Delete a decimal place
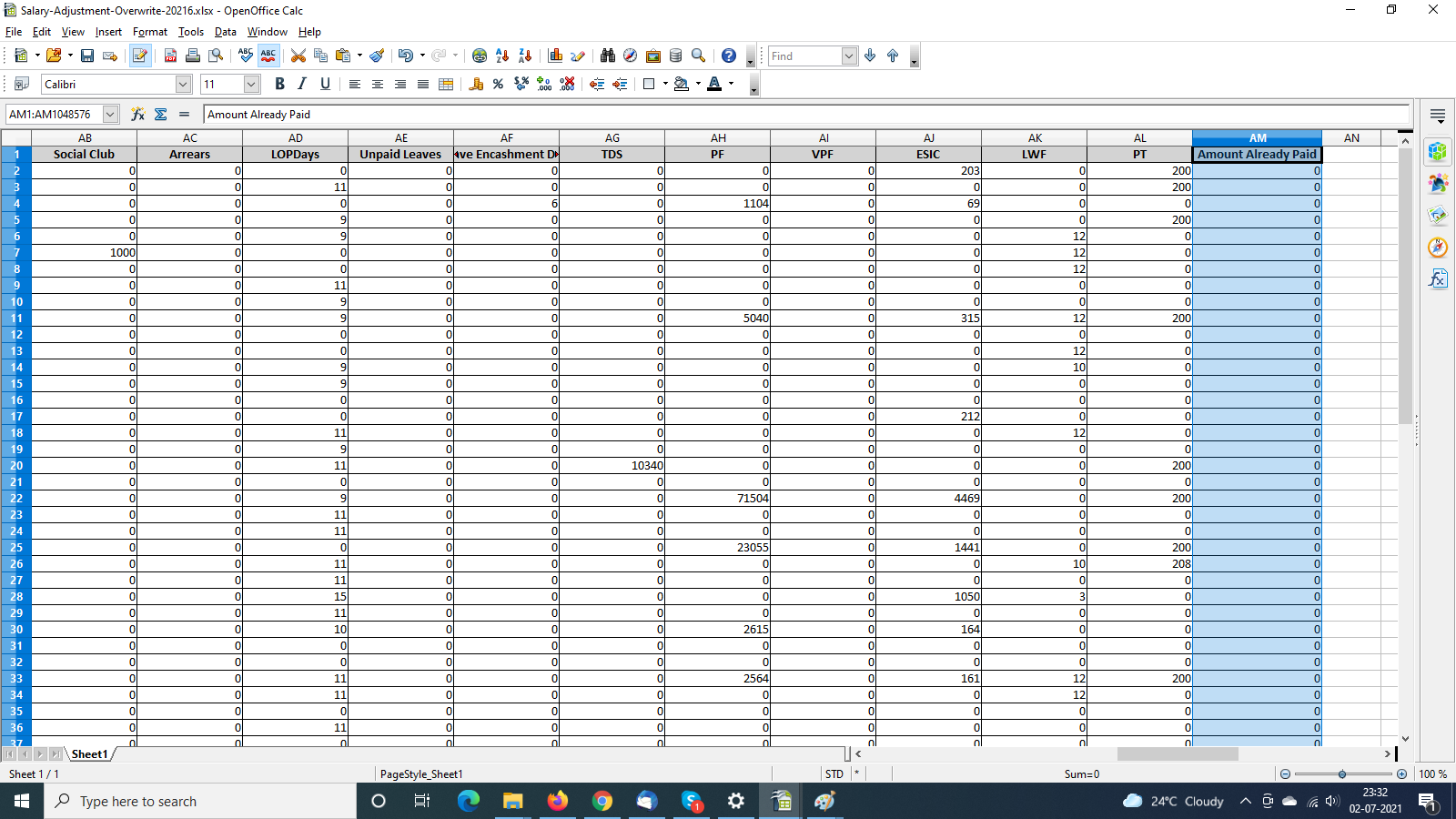The height and width of the screenshot is (819, 1456). 567,84
